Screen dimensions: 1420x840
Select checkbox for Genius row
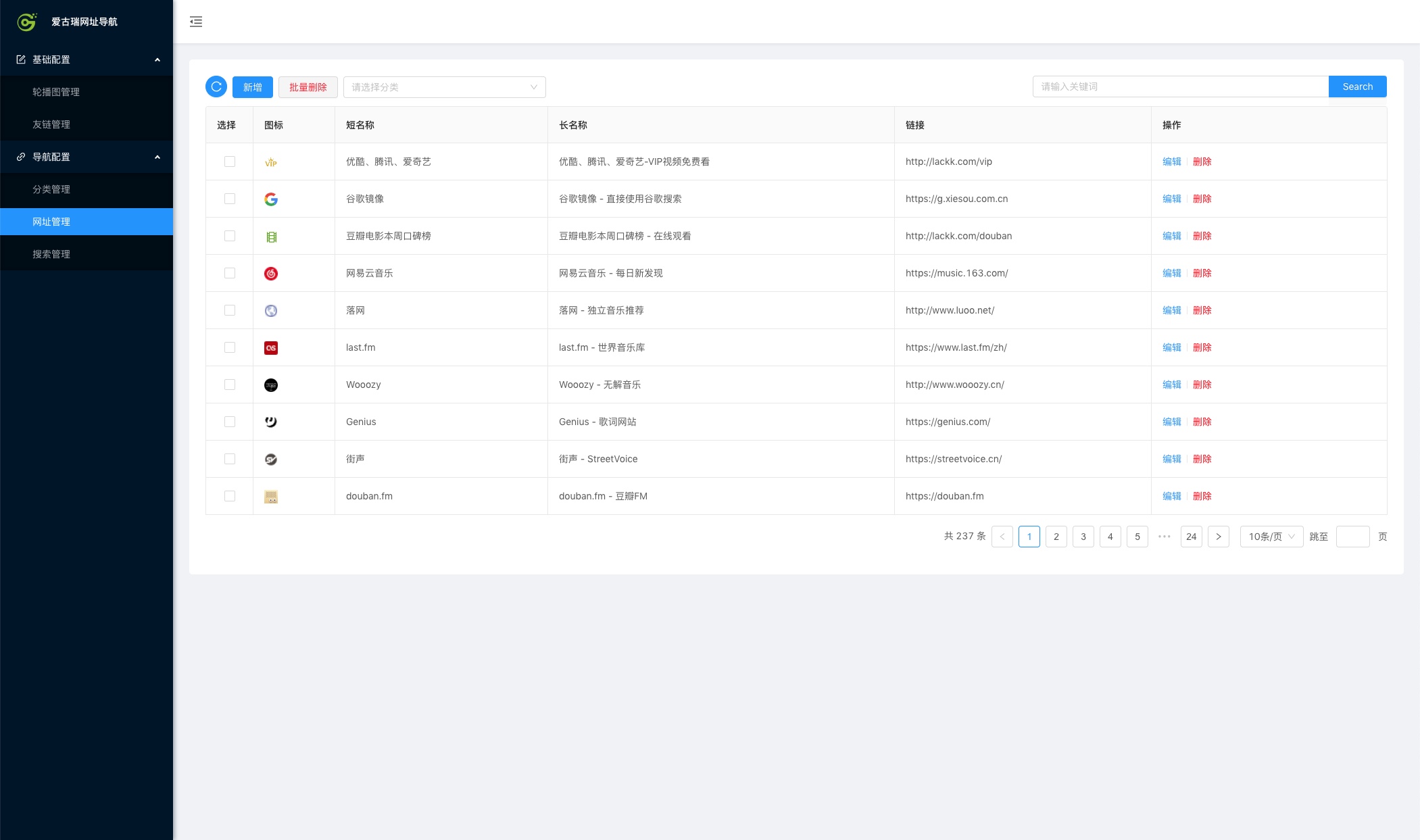[x=230, y=422]
